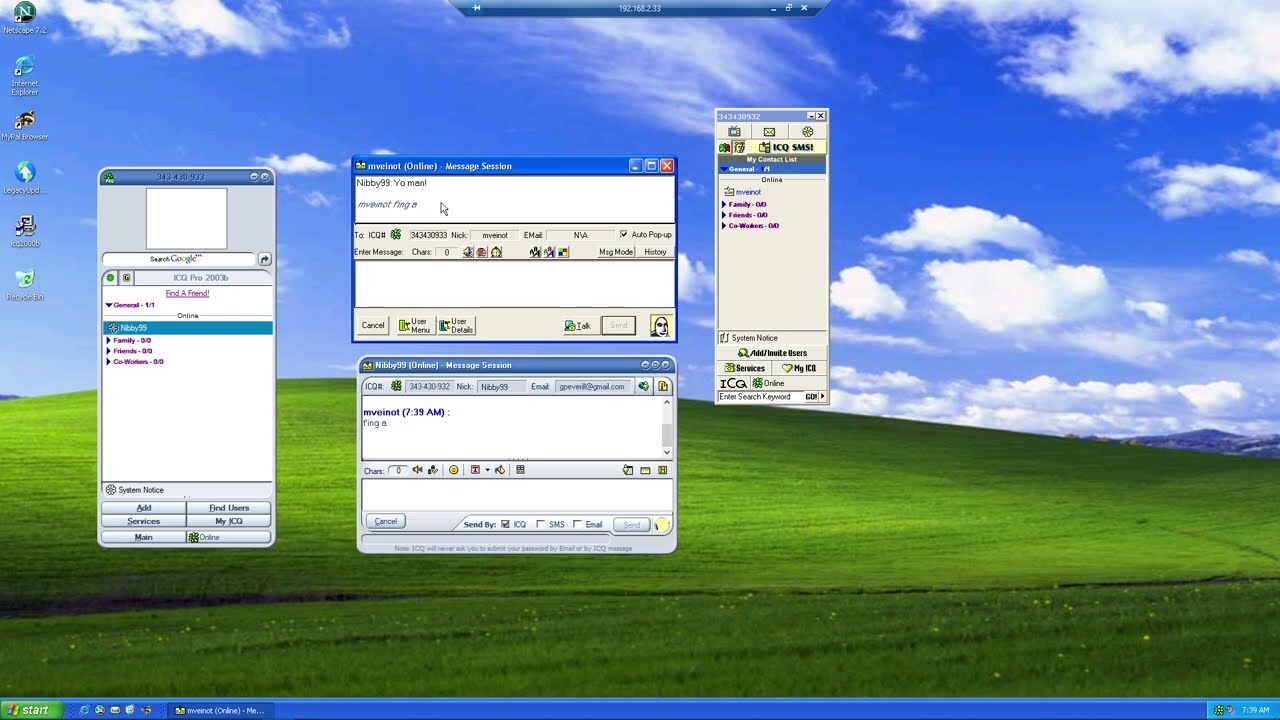The image size is (1280, 720).
Task: Click the Add button in ICQ Pro
Action: 144,508
